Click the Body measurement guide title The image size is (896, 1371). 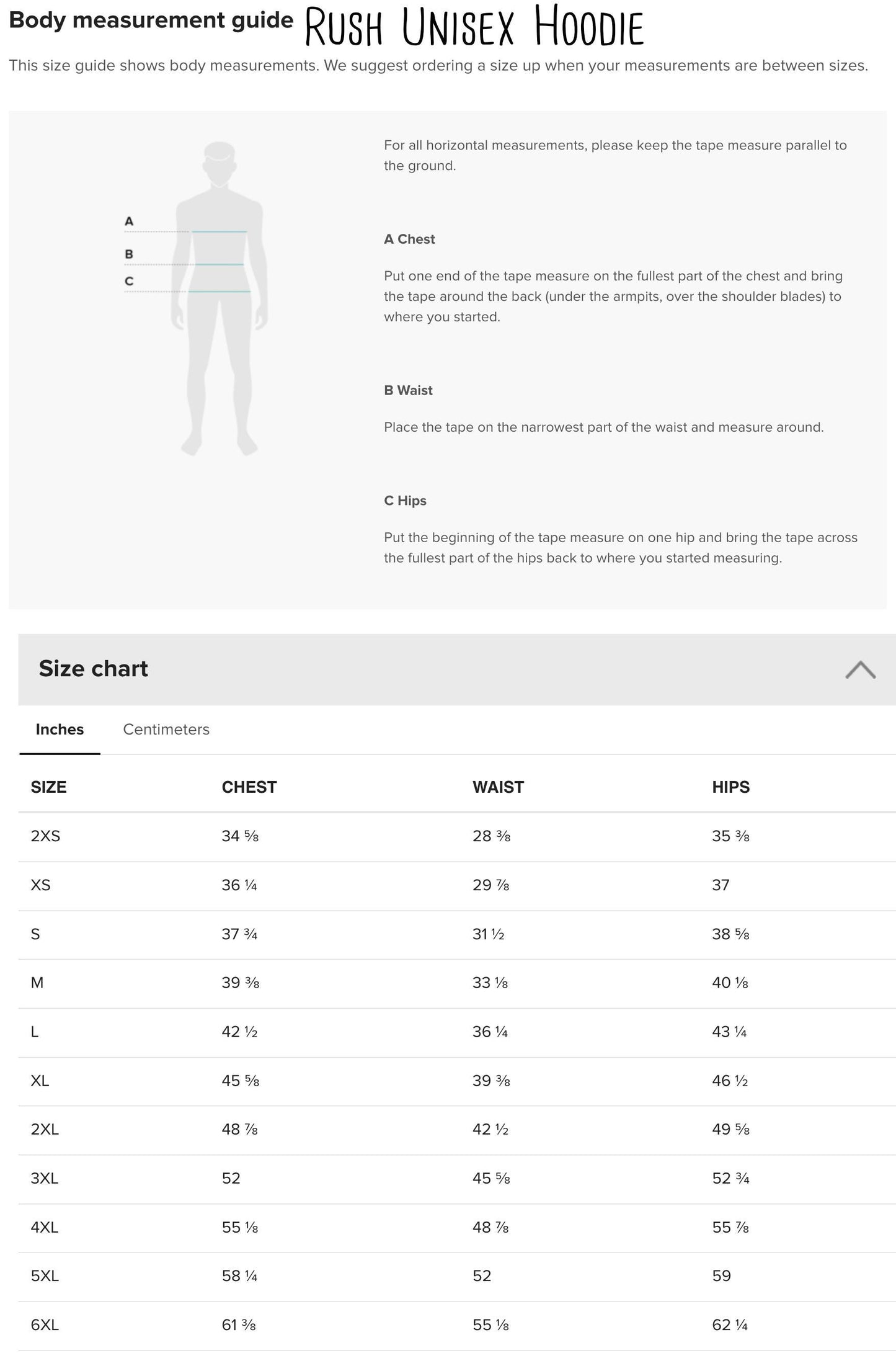(151, 20)
